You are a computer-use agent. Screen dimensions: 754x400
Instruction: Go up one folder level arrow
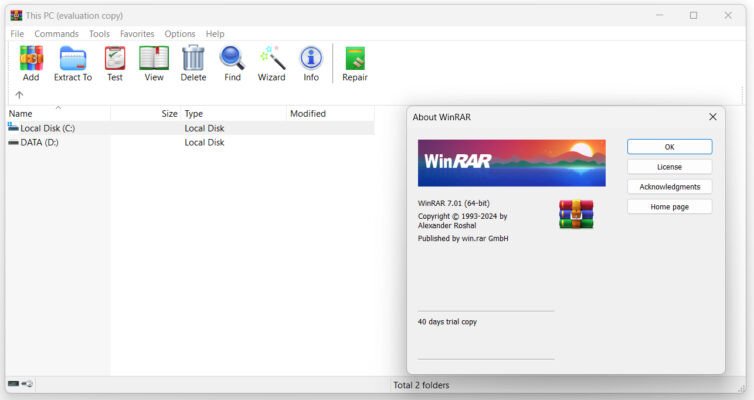(19, 95)
